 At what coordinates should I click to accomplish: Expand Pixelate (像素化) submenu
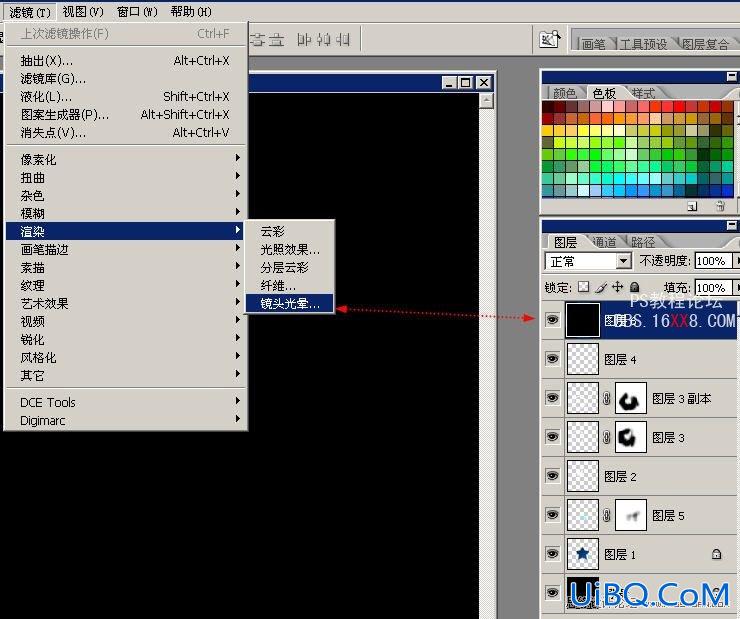126,159
